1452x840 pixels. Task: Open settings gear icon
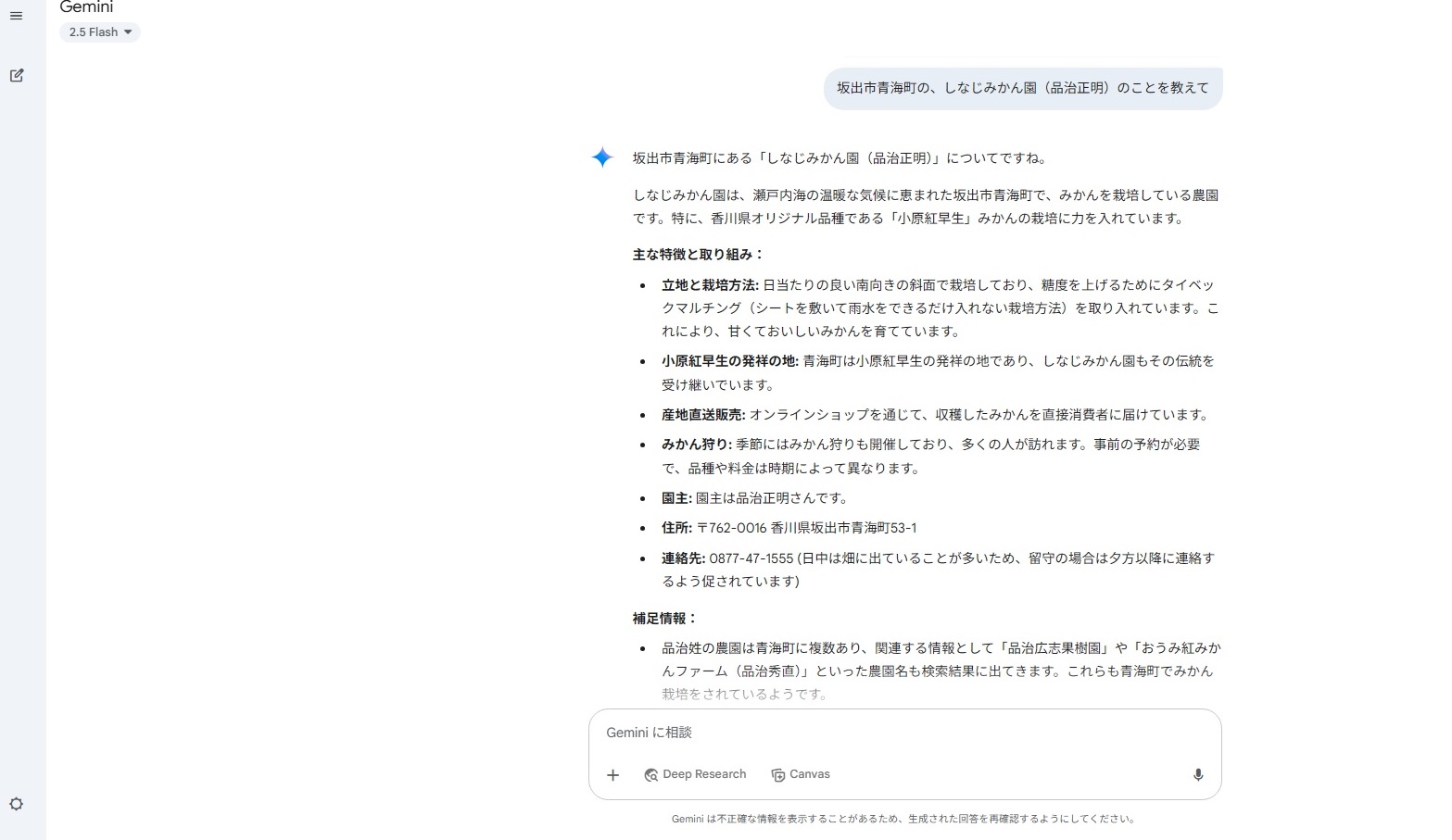point(16,804)
